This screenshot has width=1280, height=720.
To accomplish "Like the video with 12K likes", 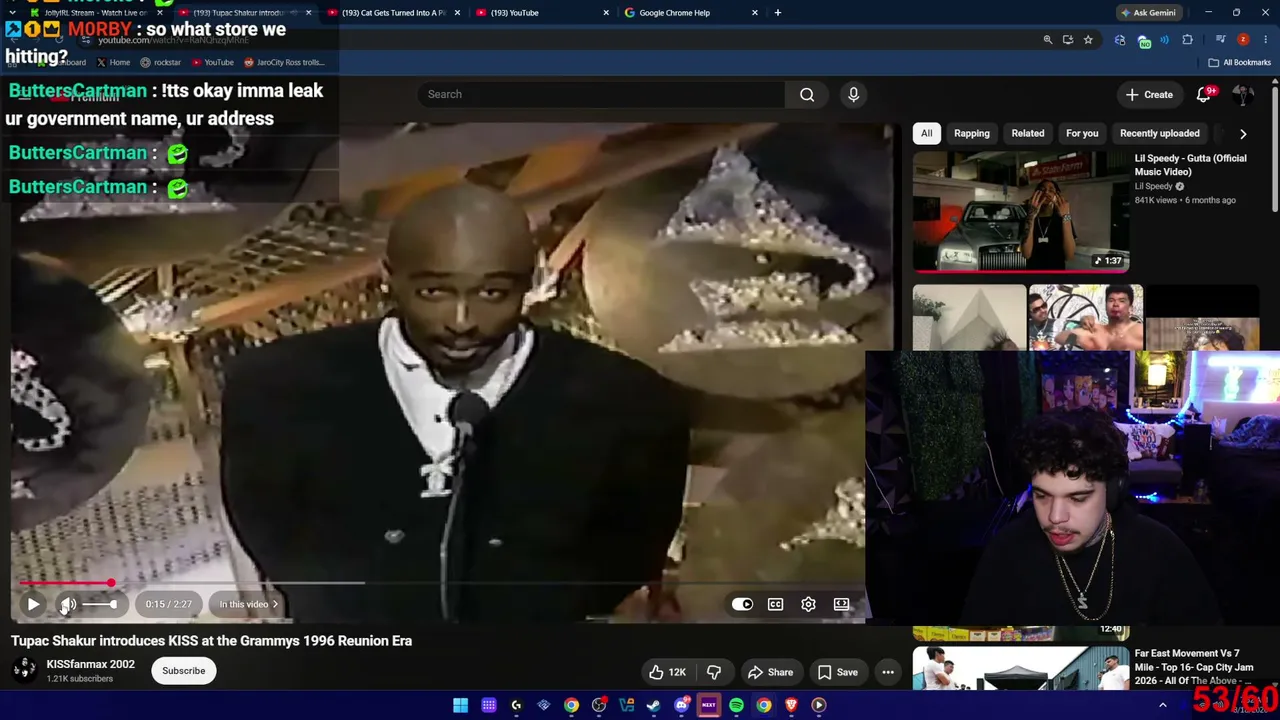I will [x=668, y=672].
